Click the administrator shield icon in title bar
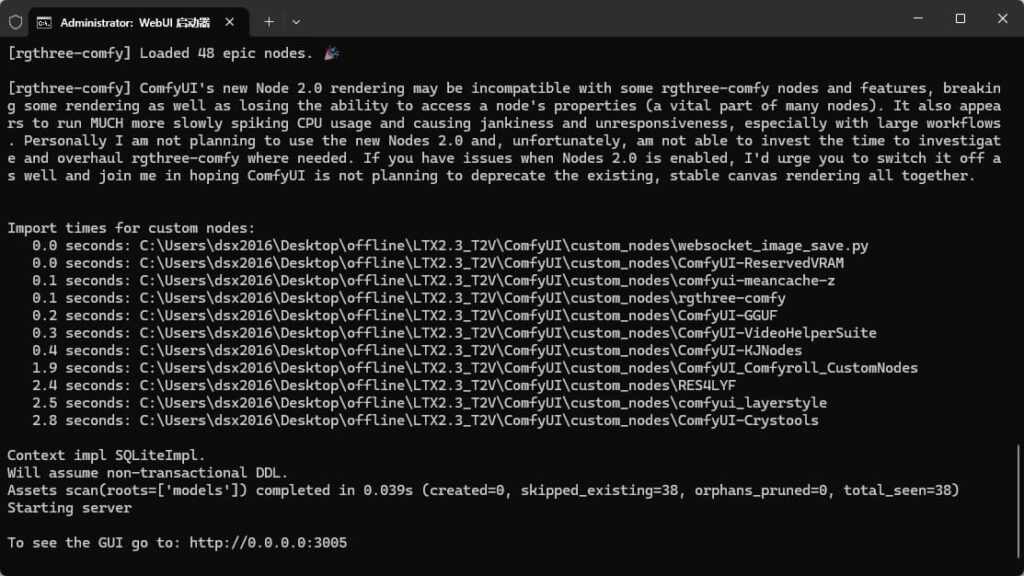The width and height of the screenshot is (1024, 576). (x=15, y=20)
